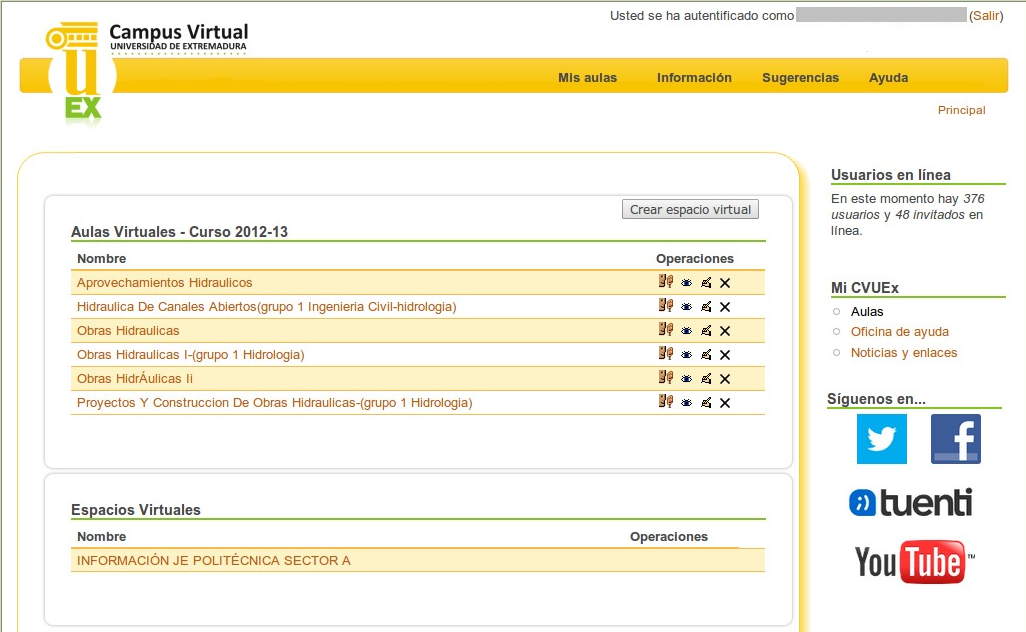This screenshot has width=1026, height=632.
Task: Open the Mis aulas menu
Action: (587, 78)
